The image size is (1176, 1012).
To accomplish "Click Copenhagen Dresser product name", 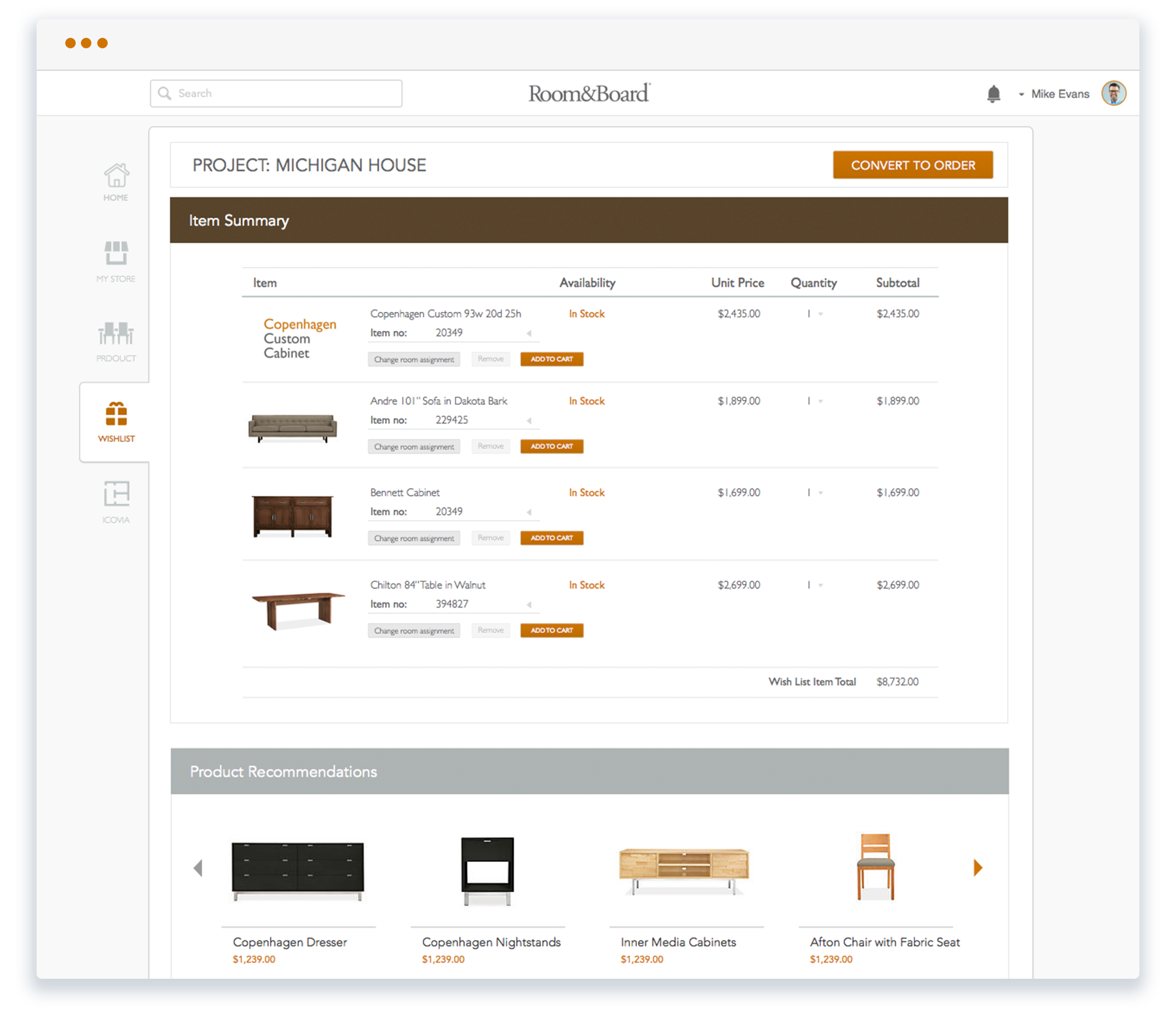I will [x=290, y=942].
